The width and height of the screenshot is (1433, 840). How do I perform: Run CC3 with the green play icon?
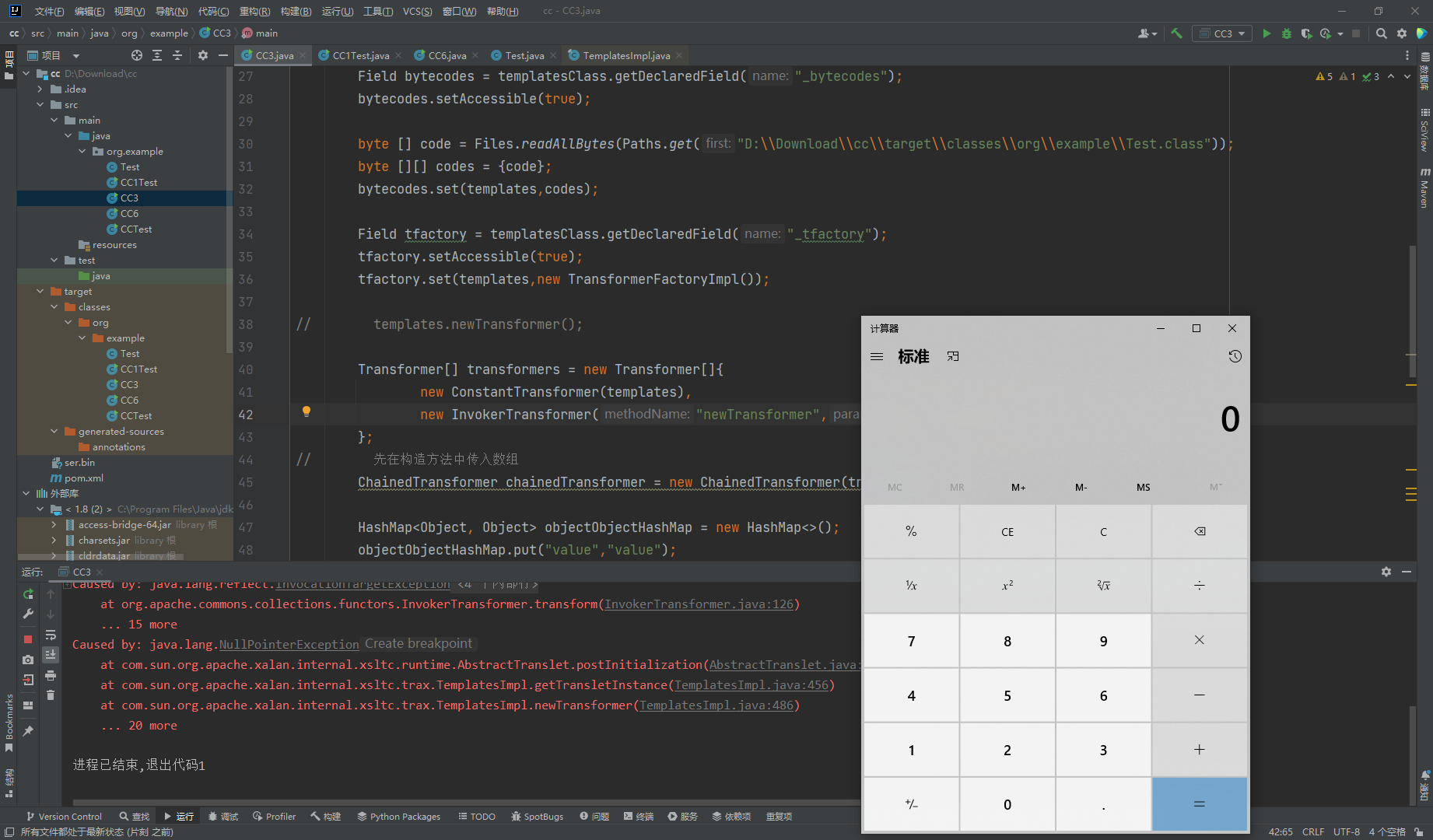[x=1267, y=33]
